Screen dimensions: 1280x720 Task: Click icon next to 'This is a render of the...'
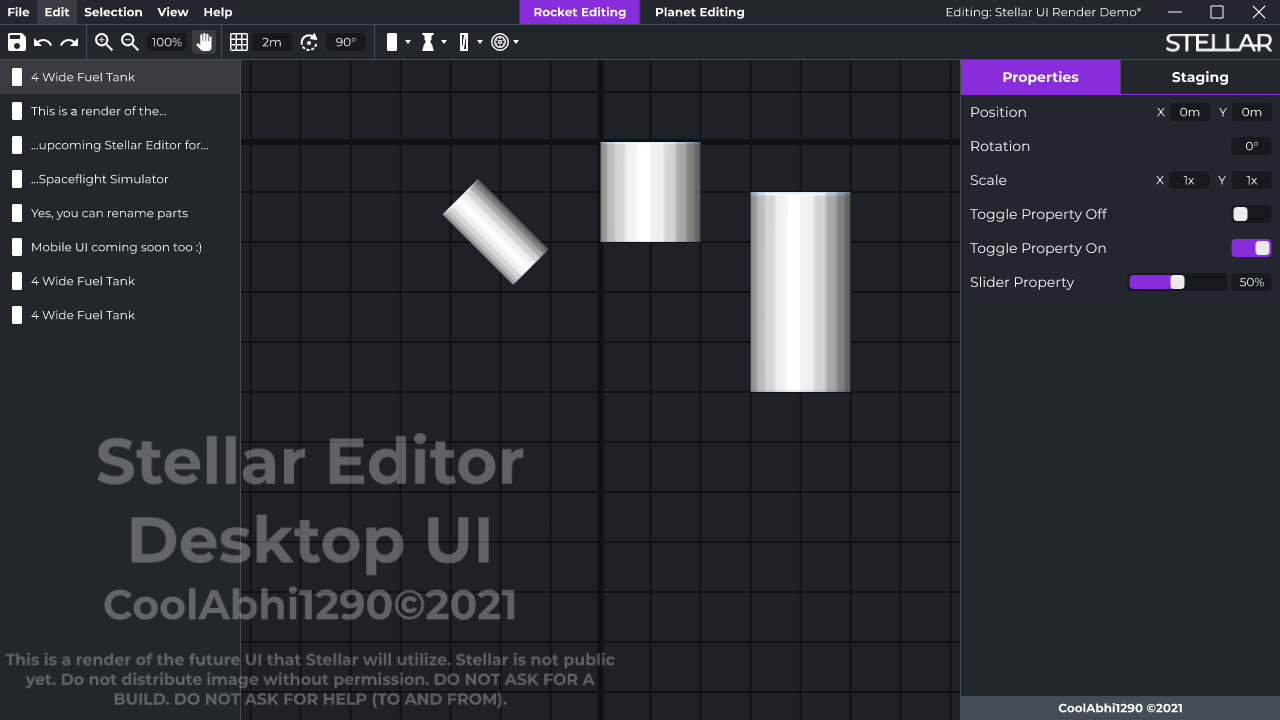pos(17,111)
